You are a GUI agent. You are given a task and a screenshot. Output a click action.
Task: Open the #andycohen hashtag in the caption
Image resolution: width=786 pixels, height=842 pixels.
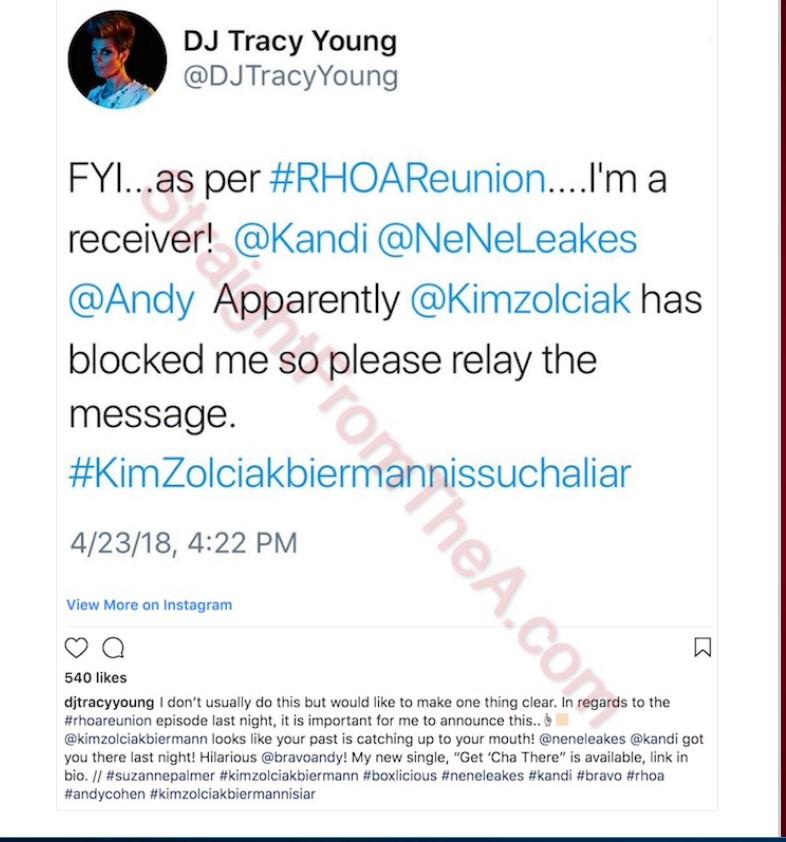[x=105, y=794]
